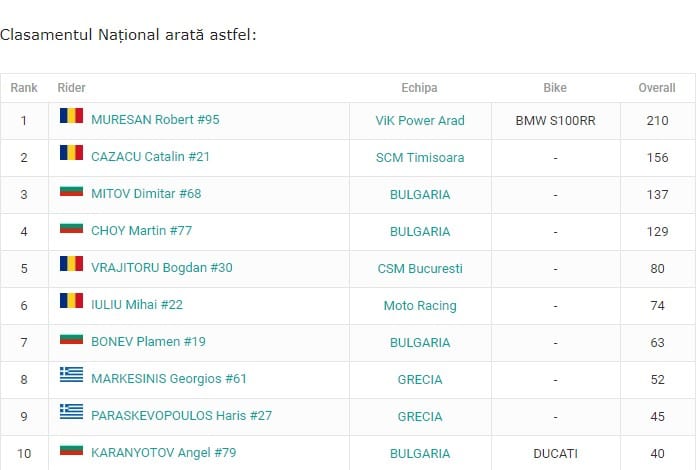Click the Bike column header
The image size is (697, 470).
tap(555, 88)
